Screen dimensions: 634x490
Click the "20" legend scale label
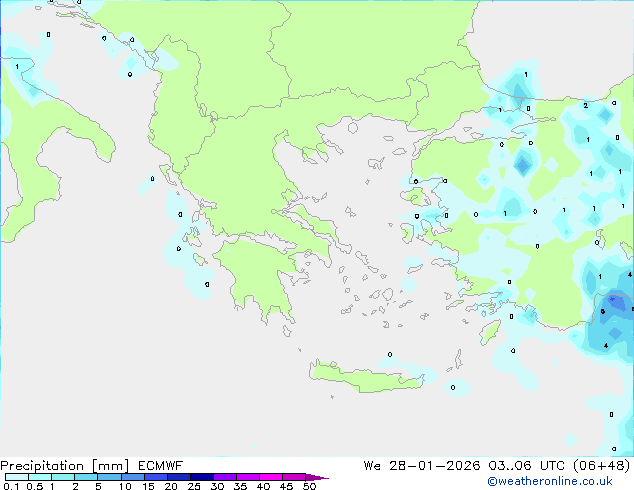(171, 486)
